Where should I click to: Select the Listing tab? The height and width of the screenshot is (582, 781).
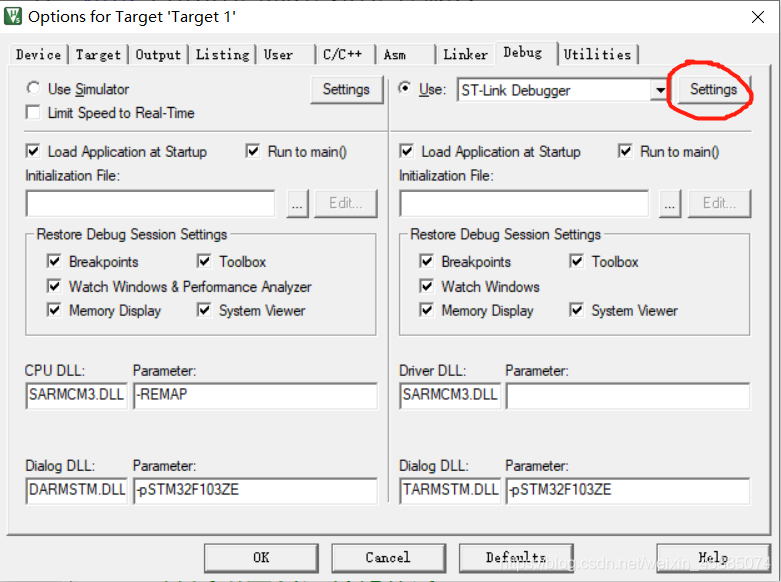[x=222, y=54]
